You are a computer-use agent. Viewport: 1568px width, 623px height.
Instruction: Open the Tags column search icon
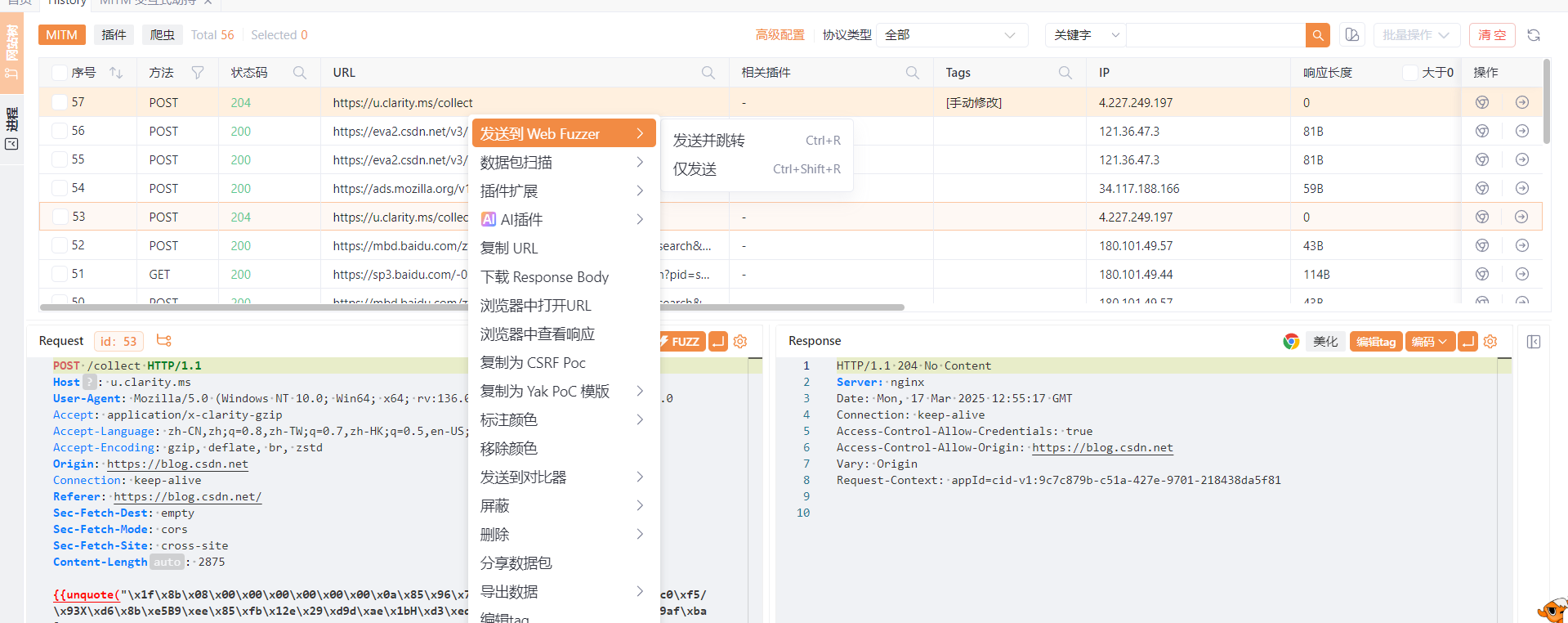[x=1065, y=73]
